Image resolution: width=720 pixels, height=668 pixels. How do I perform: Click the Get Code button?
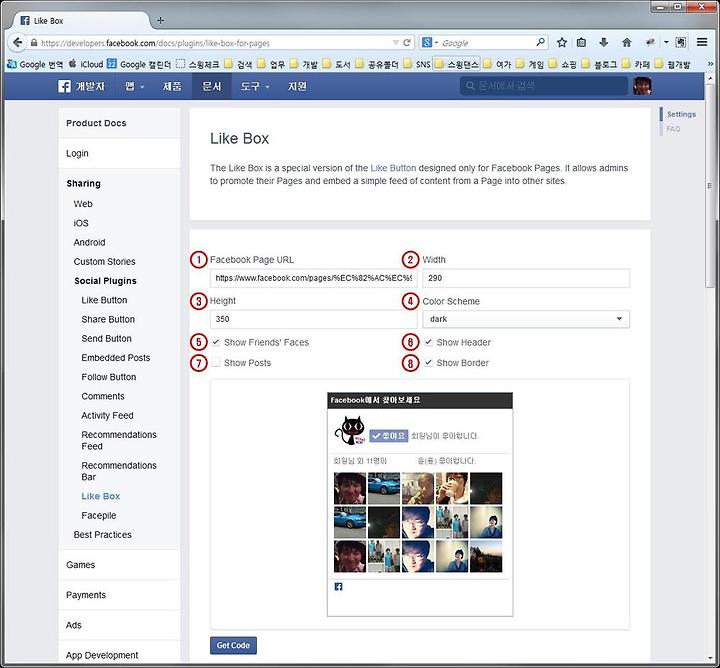[x=233, y=645]
